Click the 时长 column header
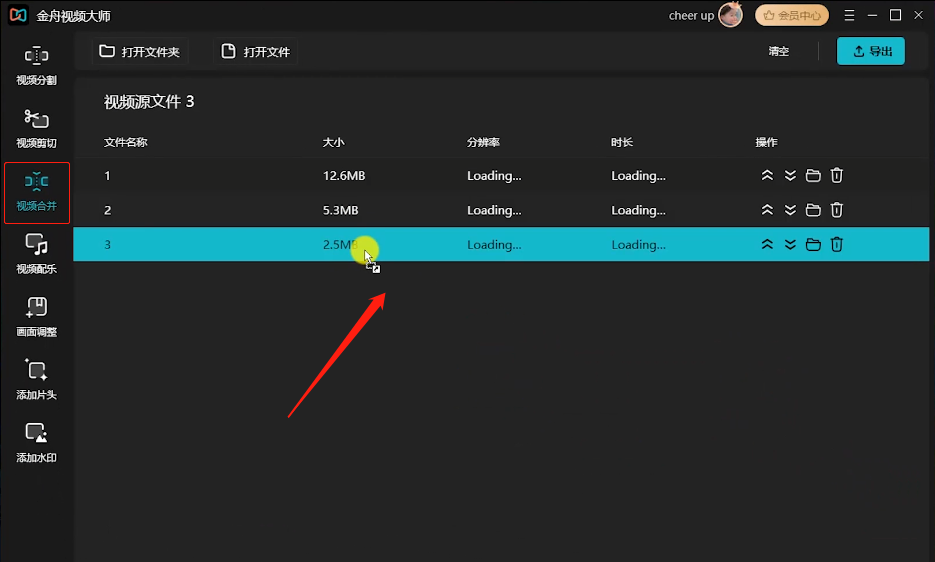This screenshot has height=562, width=935. click(621, 143)
